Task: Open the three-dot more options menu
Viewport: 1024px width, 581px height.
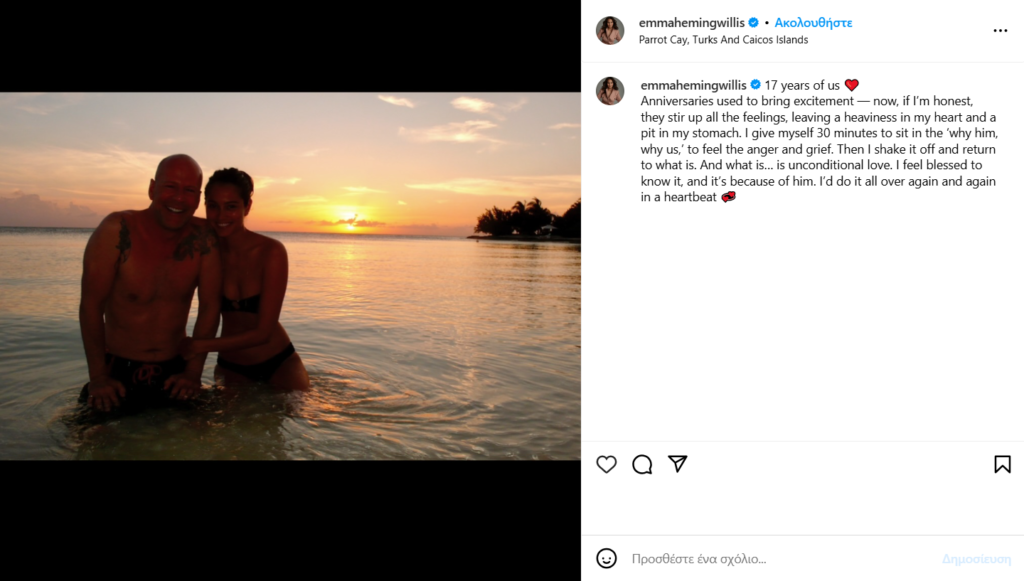Action: click(x=1000, y=31)
